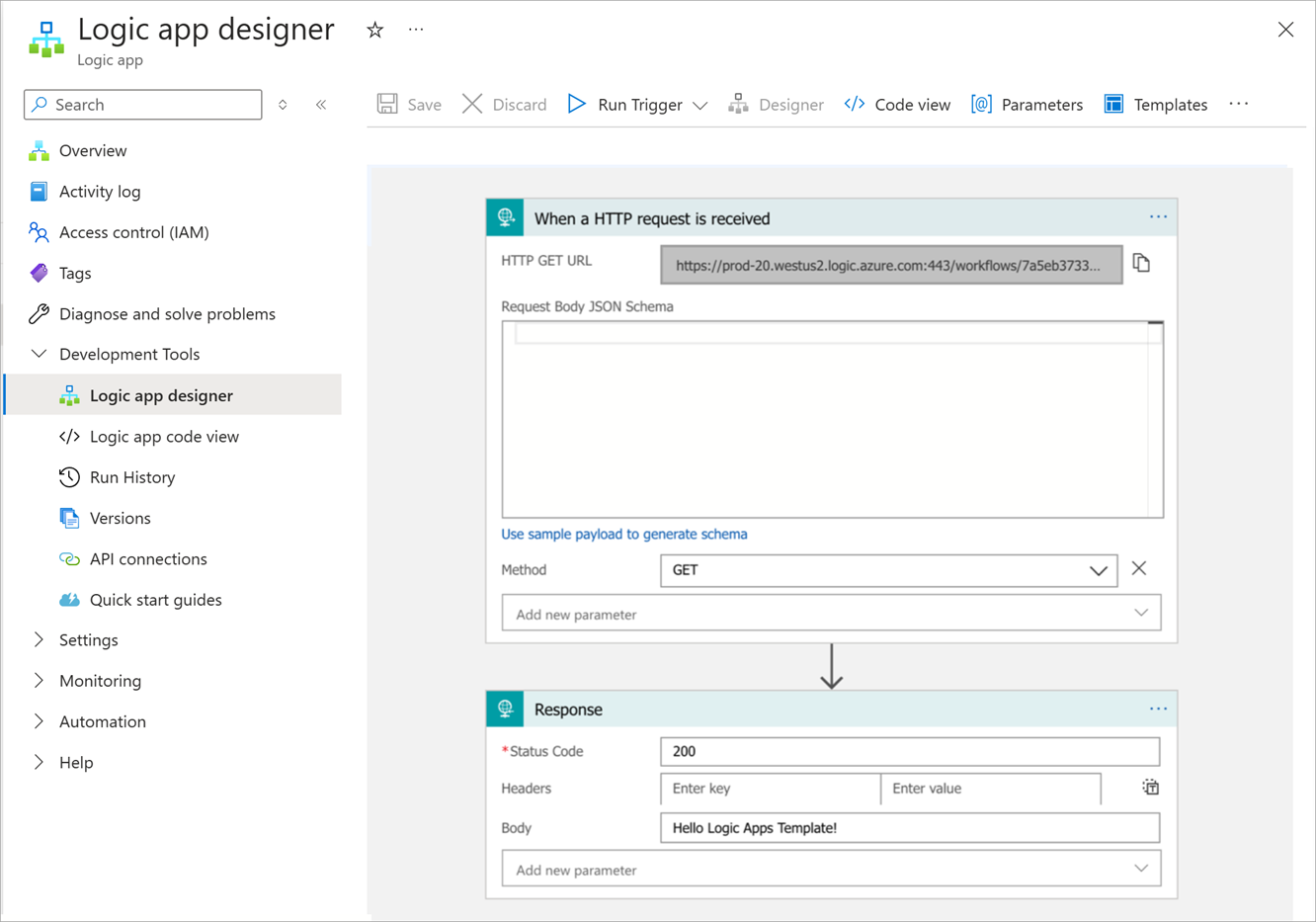Toggle the expand/collapse arrows next to Search
Viewport: 1316px width, 922px height.
283,105
